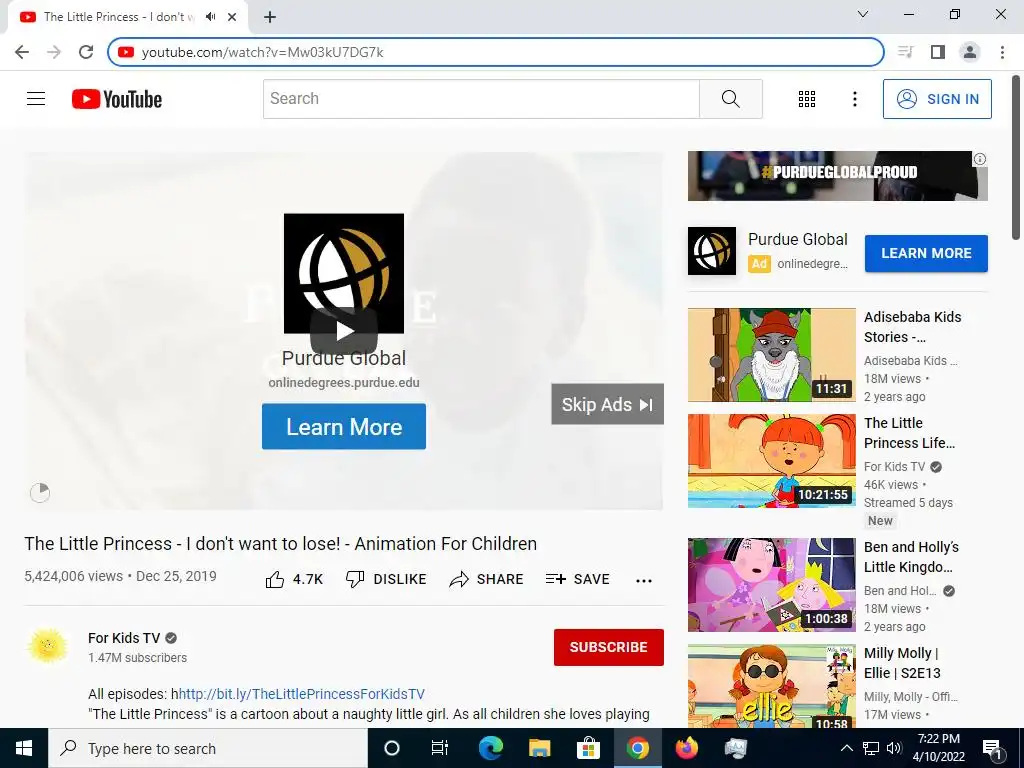Click the Purdue Global sidebar logo
The image size is (1024, 768).
click(x=712, y=251)
